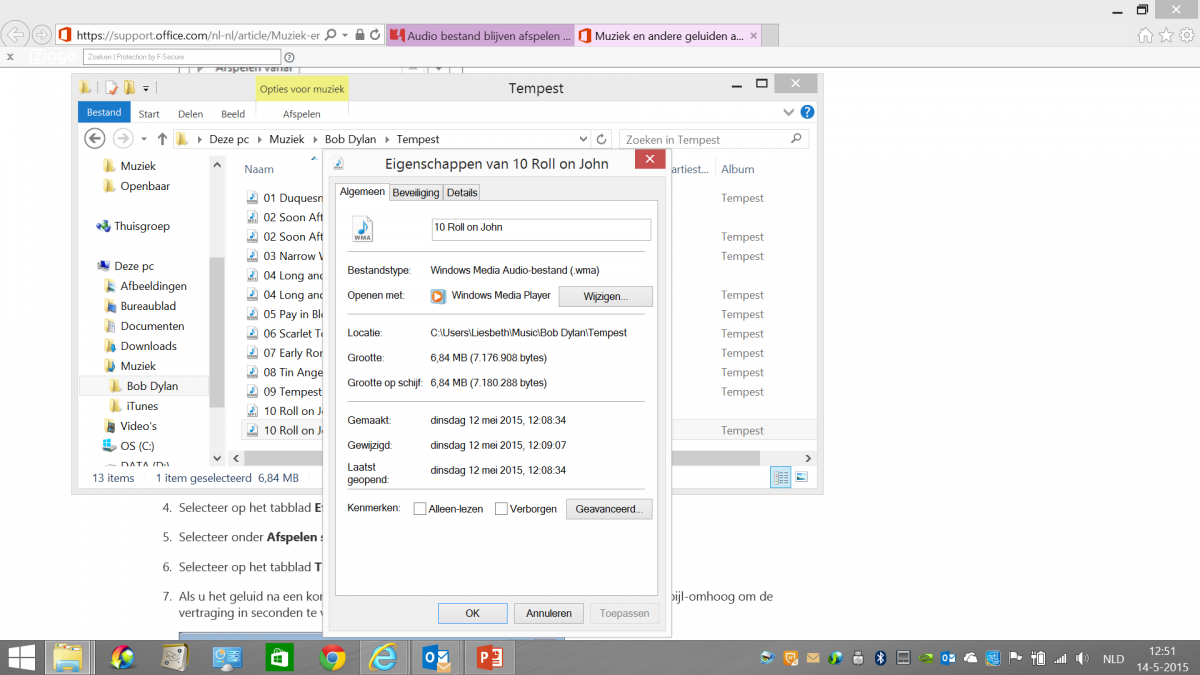Select OS (C:) drive in navigation pane
1200x675 pixels.
pyautogui.click(x=138, y=446)
